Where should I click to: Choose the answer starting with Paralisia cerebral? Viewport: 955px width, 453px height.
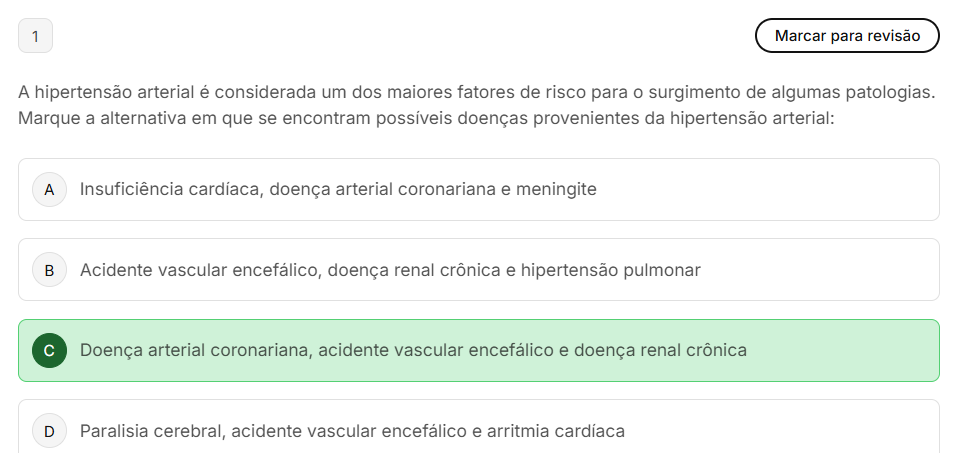click(352, 431)
